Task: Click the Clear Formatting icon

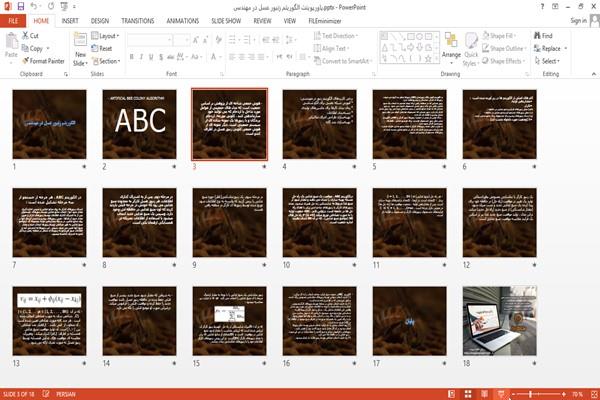Action: (x=218, y=39)
